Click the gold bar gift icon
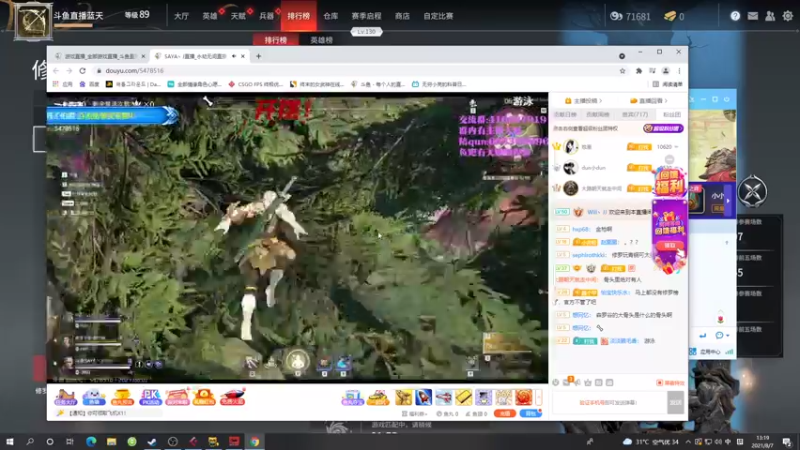The height and width of the screenshot is (450, 800). click(463, 397)
